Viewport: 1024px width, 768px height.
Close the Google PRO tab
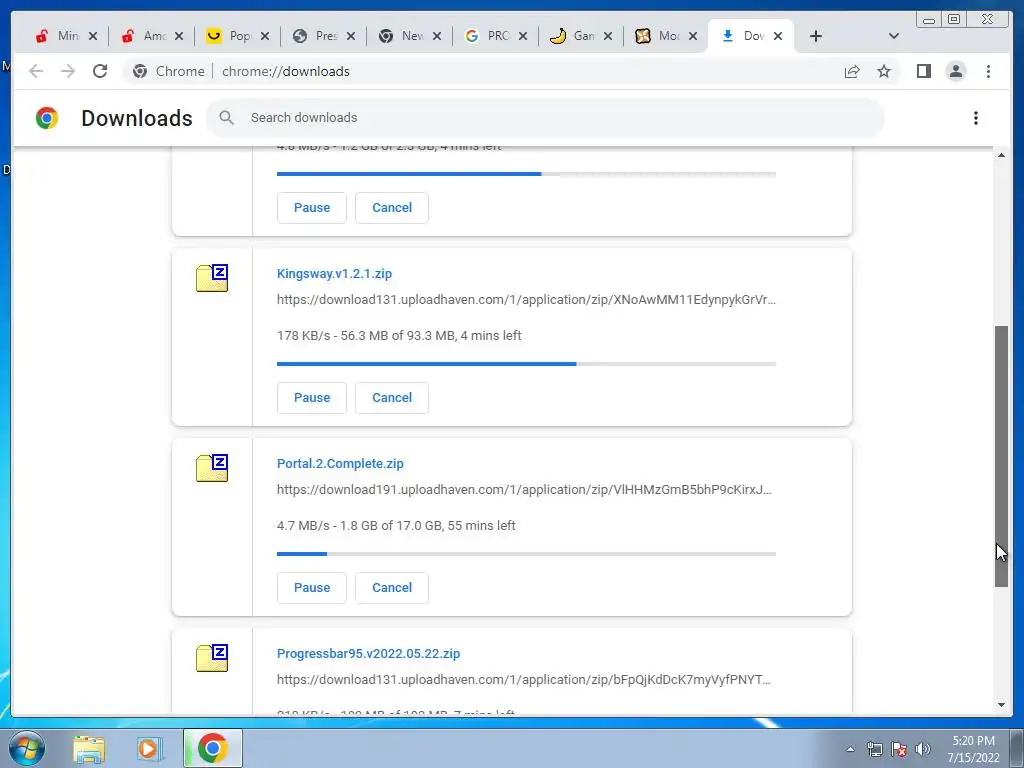coord(522,36)
